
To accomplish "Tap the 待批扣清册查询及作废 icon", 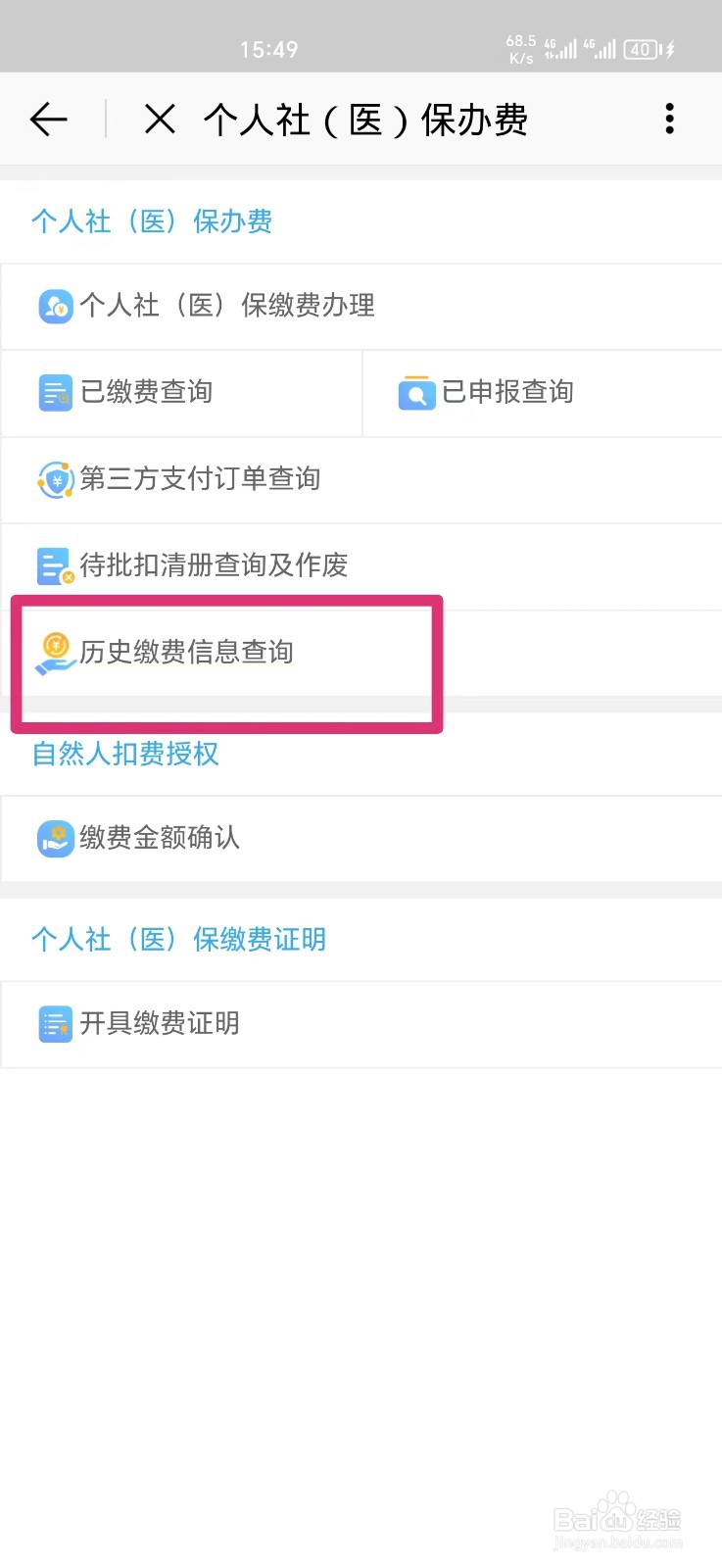I will [x=55, y=566].
